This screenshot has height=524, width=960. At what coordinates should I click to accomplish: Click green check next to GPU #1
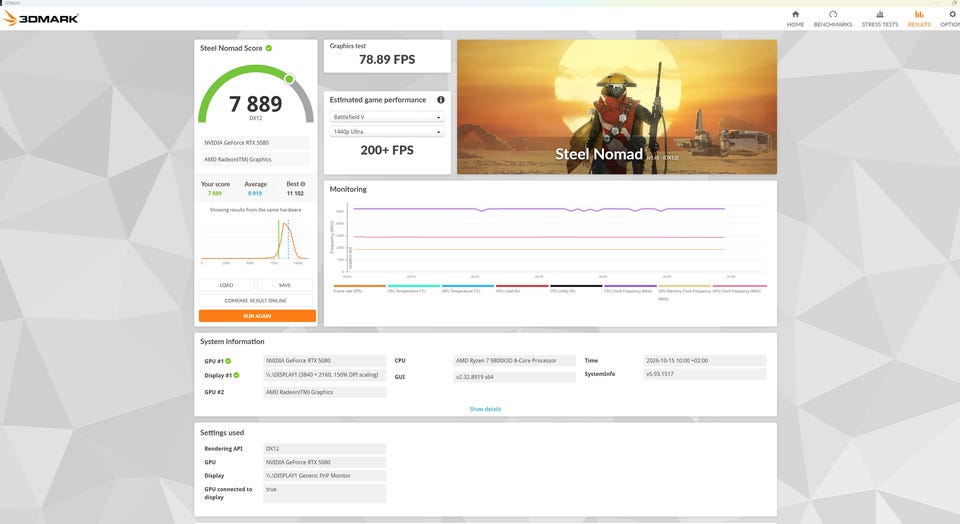[x=228, y=361]
